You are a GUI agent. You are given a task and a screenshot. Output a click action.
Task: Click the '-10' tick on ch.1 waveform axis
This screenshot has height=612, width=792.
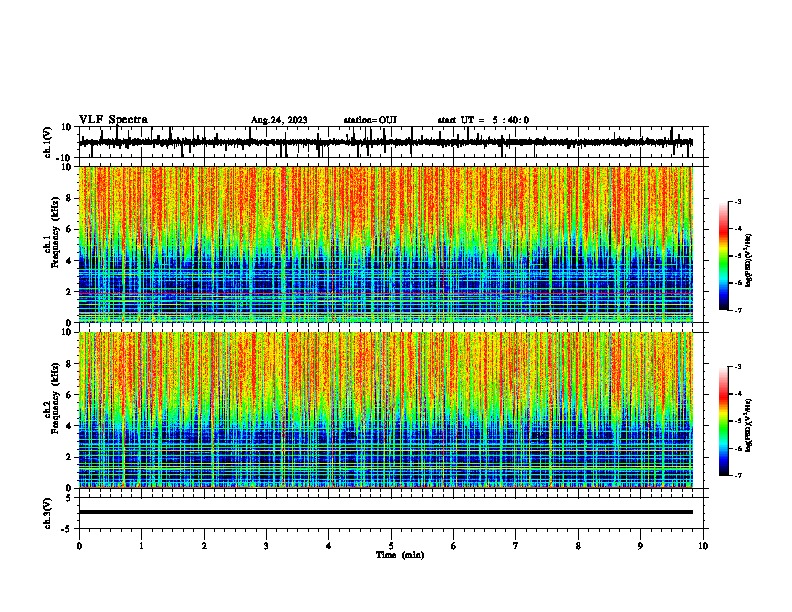point(65,159)
